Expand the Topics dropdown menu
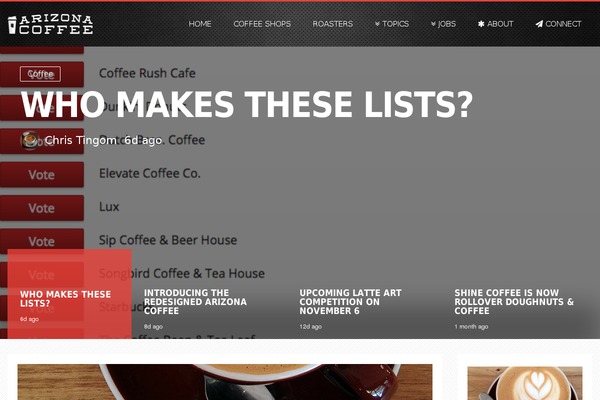 tap(392, 24)
